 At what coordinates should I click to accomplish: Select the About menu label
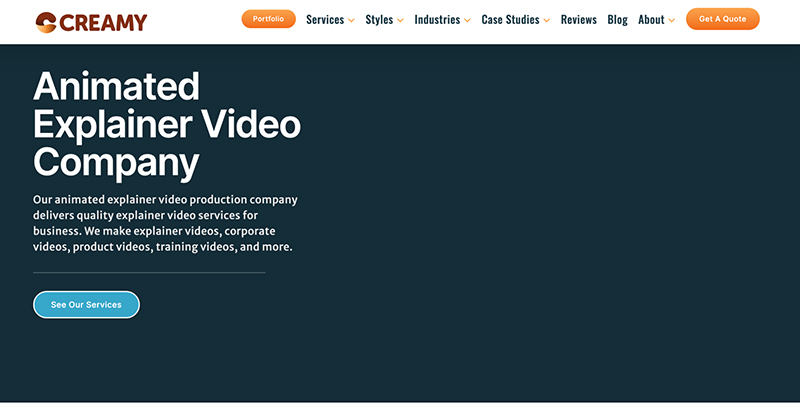(651, 20)
